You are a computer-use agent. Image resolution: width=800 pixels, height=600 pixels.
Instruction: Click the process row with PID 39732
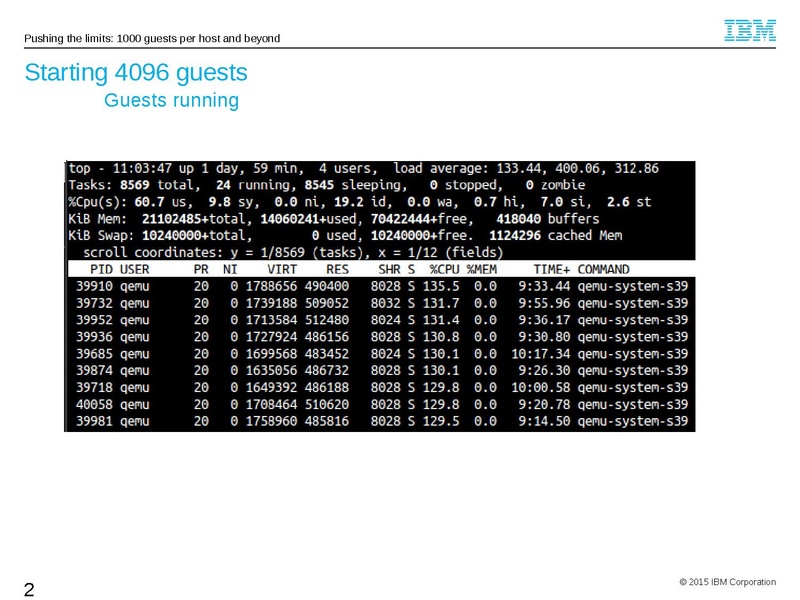click(379, 303)
